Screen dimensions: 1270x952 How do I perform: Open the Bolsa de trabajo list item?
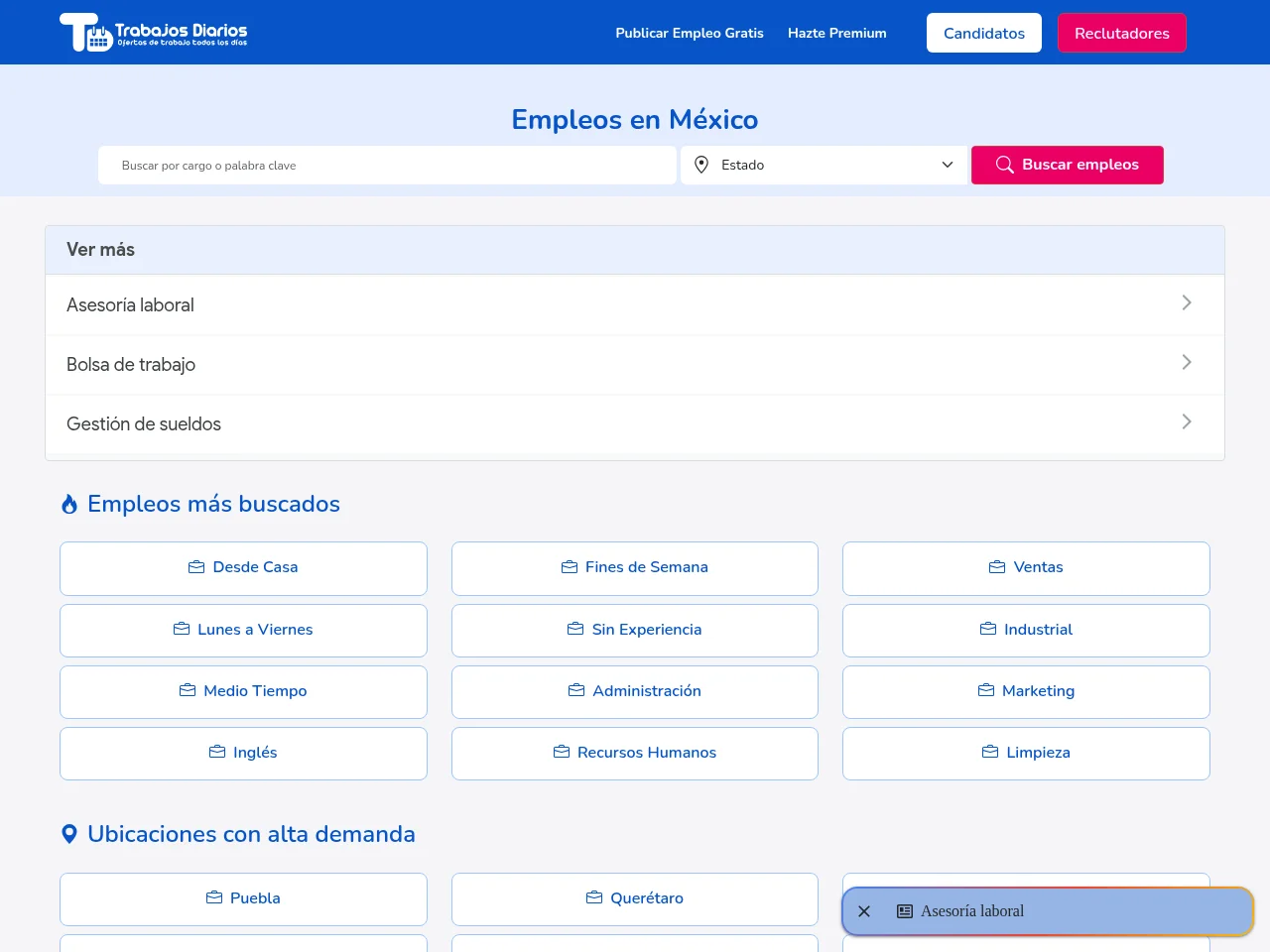(x=635, y=364)
